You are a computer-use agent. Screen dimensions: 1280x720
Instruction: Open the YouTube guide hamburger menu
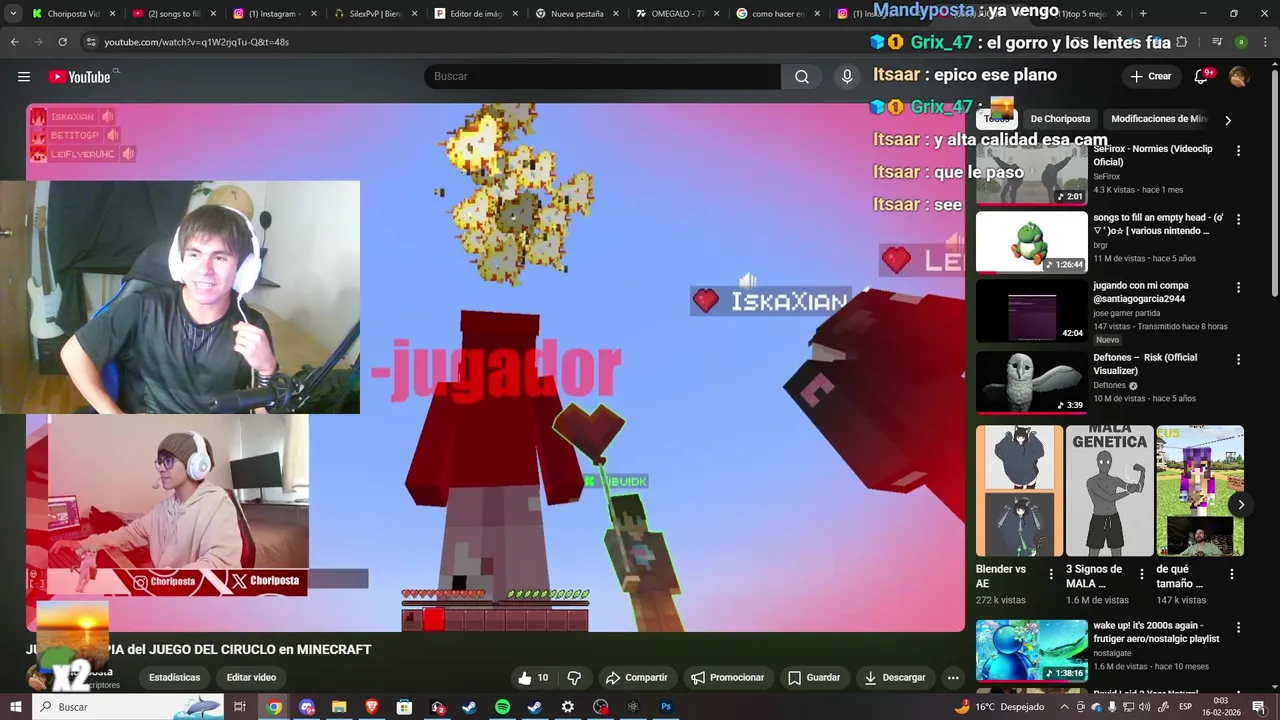[x=23, y=77]
